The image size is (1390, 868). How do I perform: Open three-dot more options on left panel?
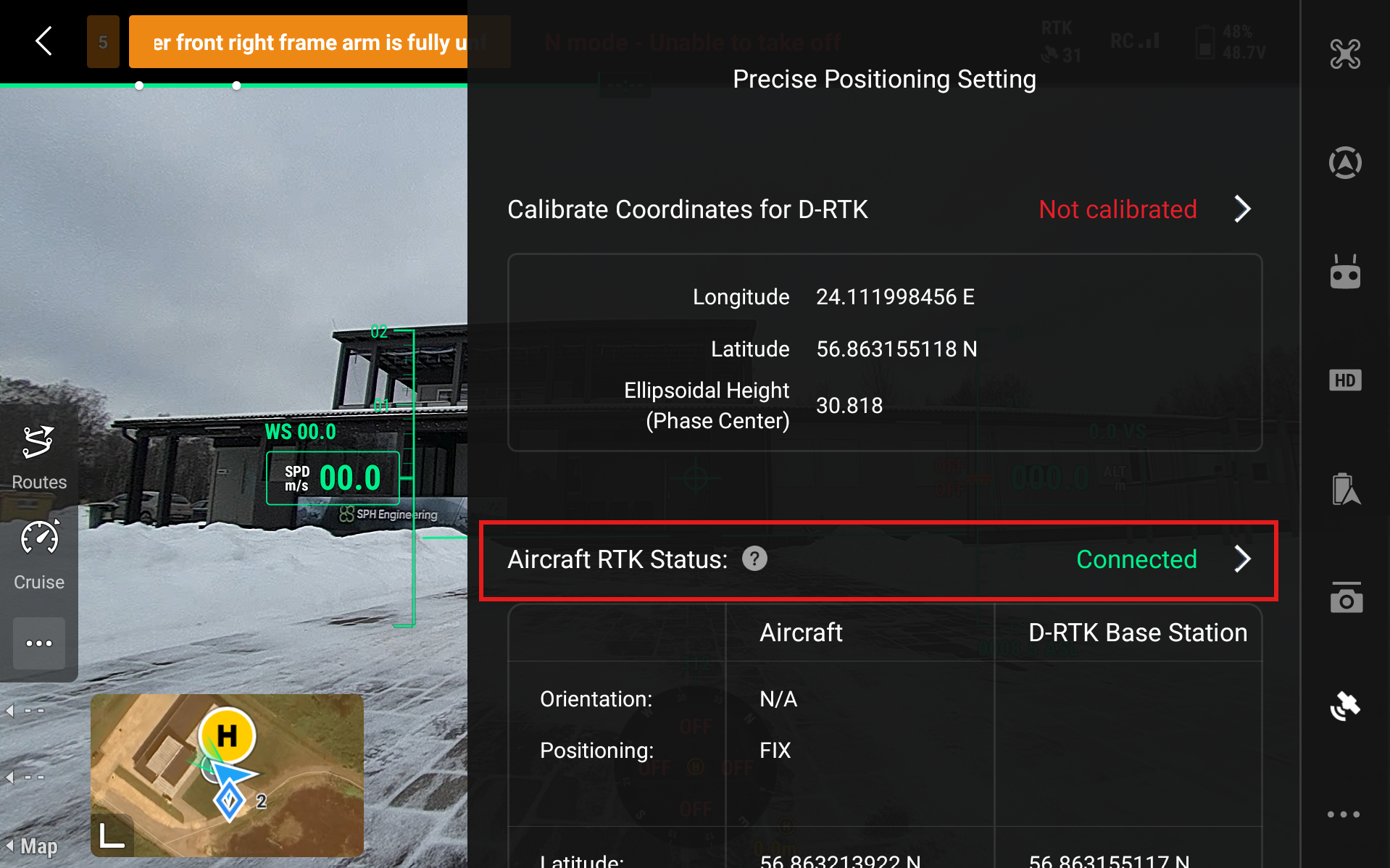click(x=39, y=643)
